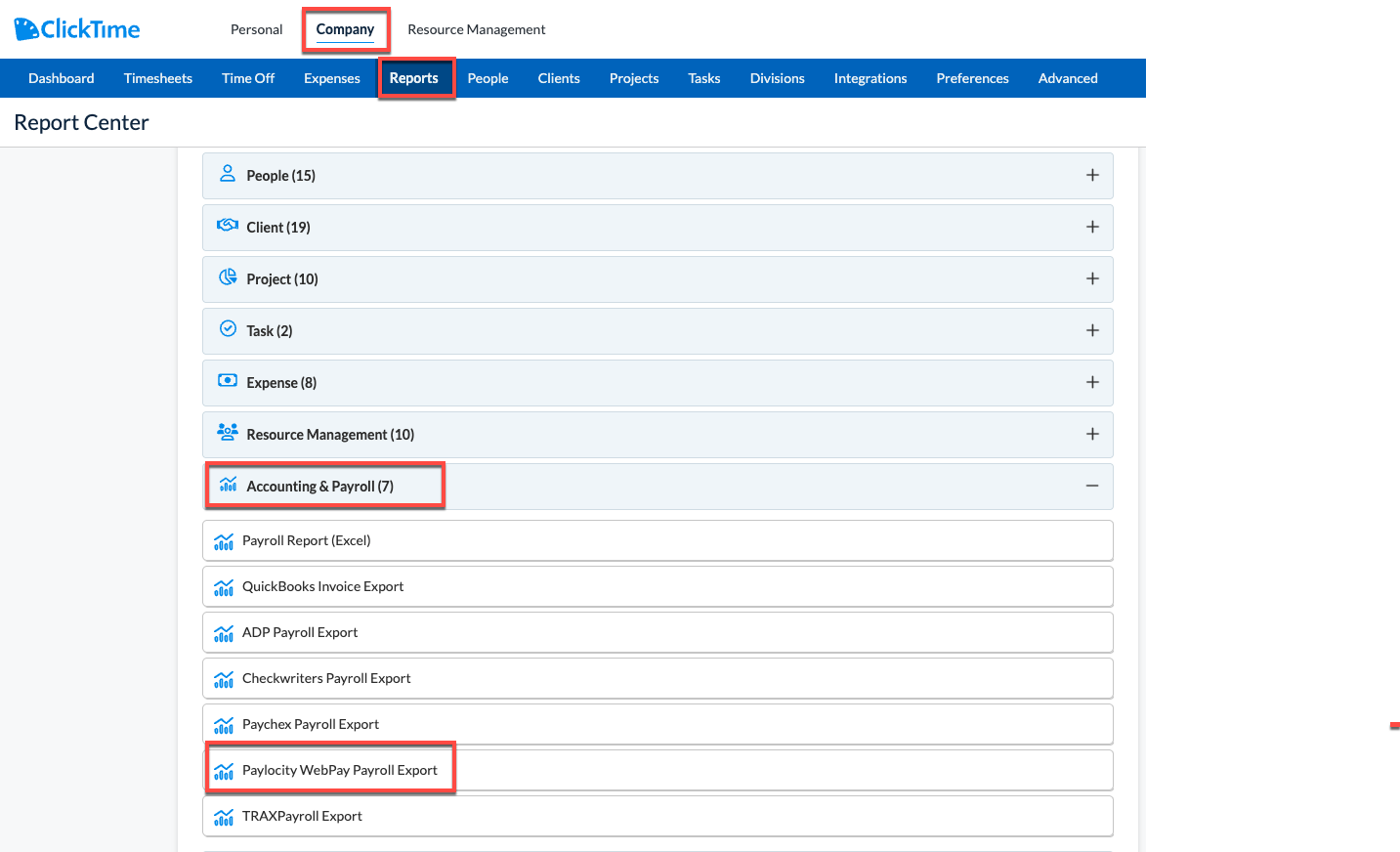Click the Client handshake icon
1400x852 pixels.
pyautogui.click(x=228, y=225)
